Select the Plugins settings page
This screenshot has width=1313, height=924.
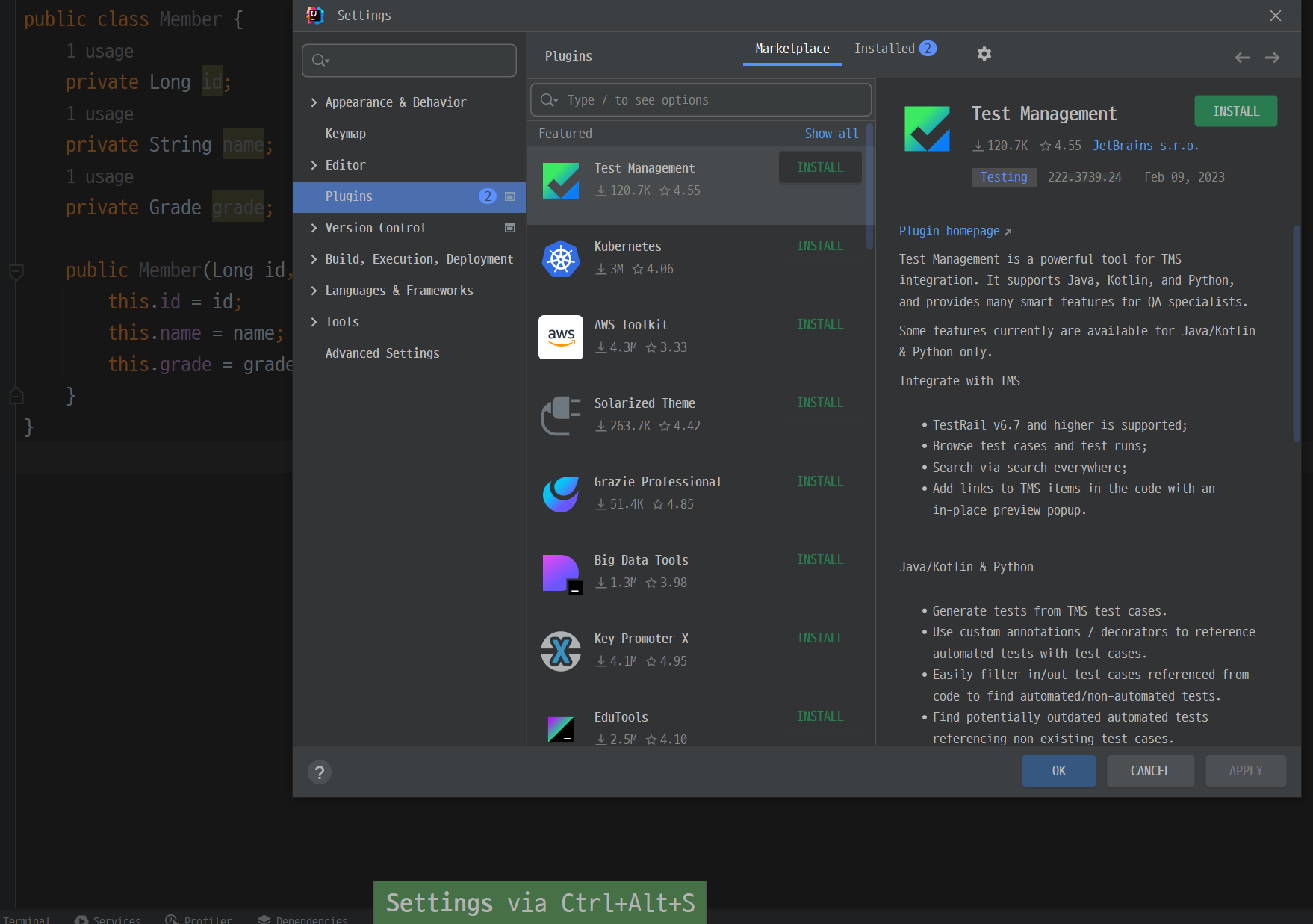click(x=409, y=196)
